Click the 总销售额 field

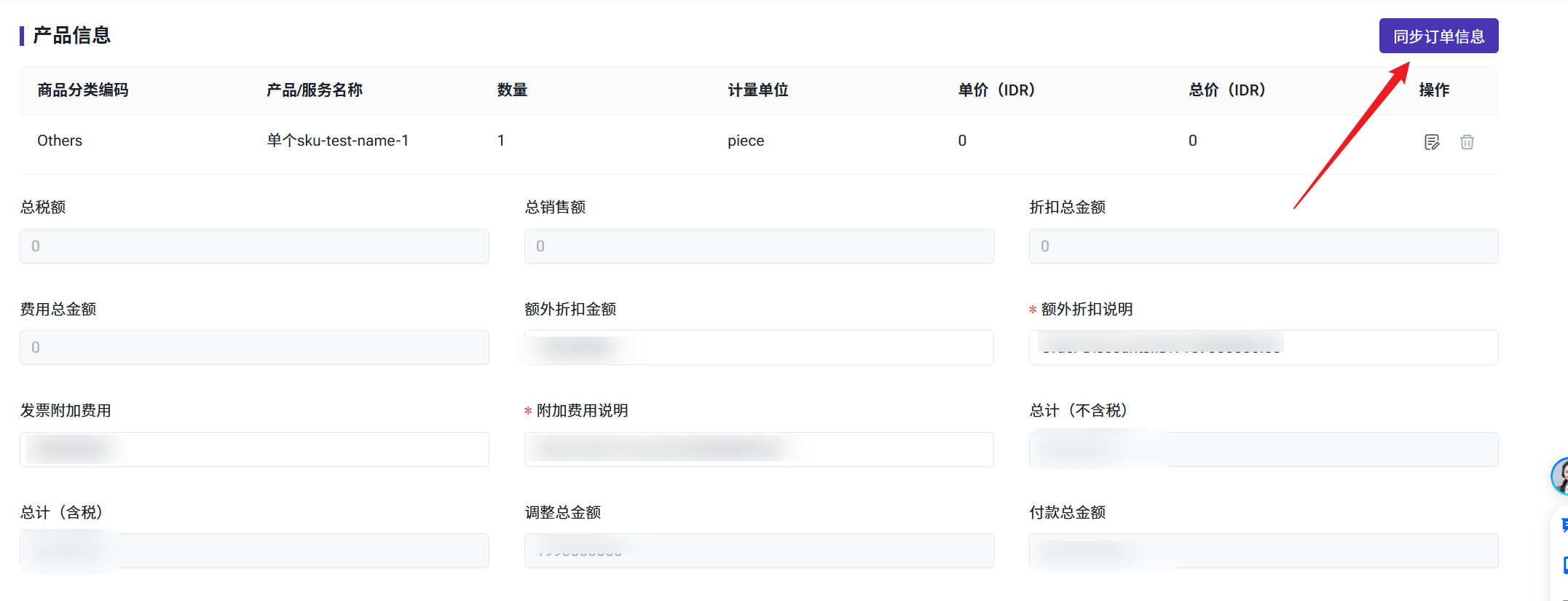coord(759,246)
